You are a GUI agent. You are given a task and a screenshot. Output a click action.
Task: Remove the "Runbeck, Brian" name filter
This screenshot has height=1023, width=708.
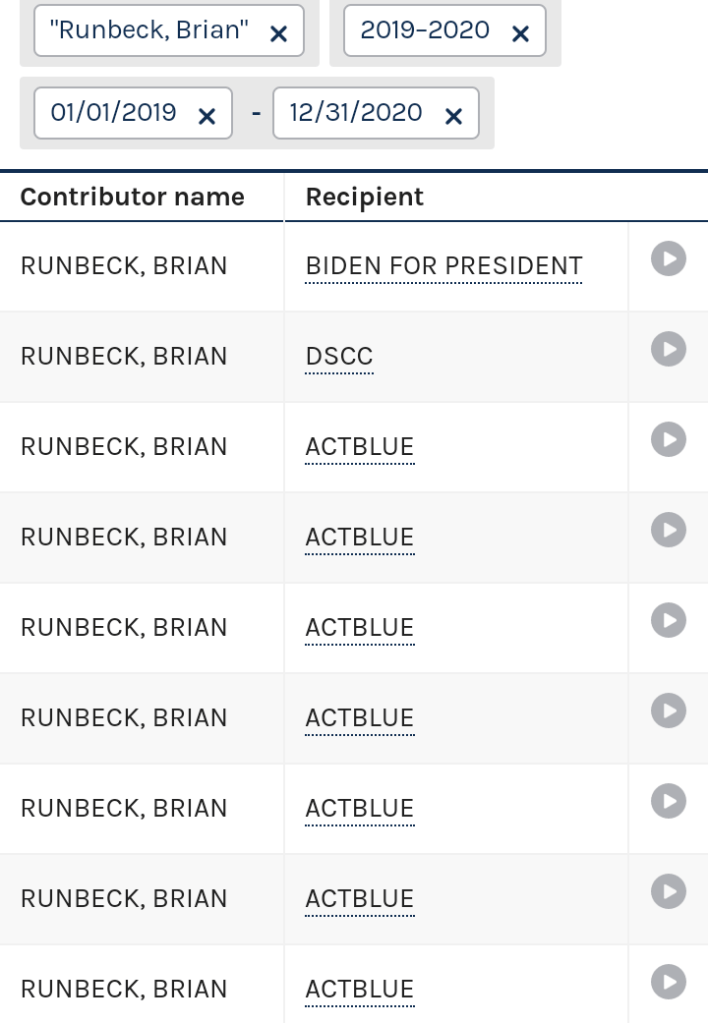(x=279, y=34)
